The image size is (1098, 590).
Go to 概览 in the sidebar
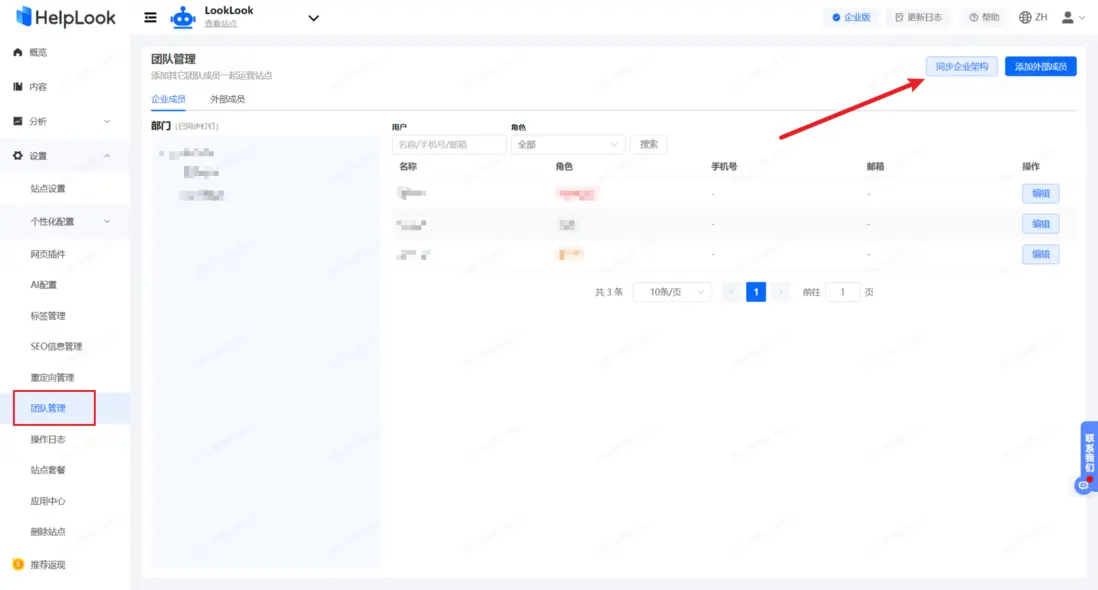click(38, 52)
